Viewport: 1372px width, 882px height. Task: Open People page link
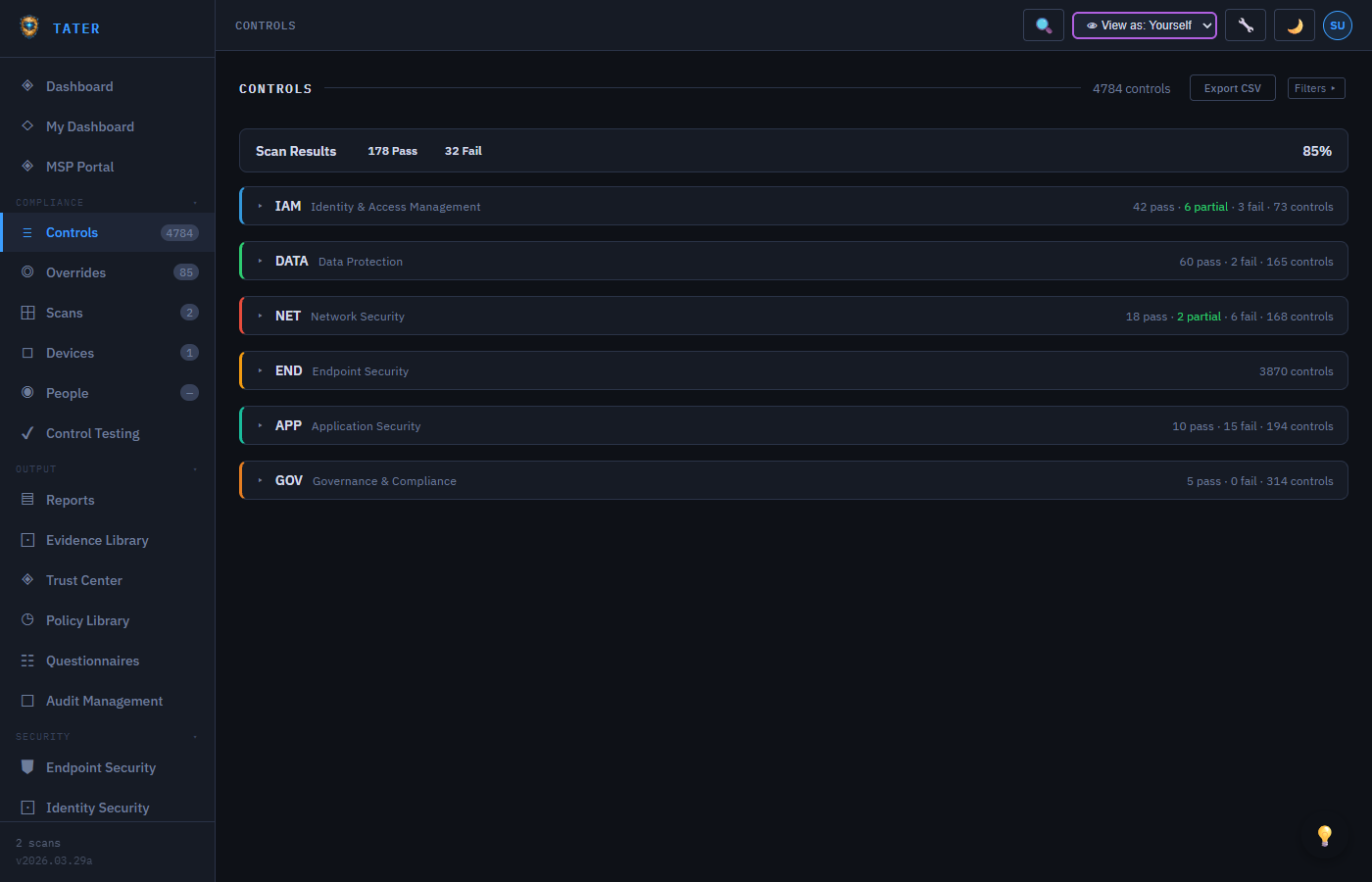point(108,393)
